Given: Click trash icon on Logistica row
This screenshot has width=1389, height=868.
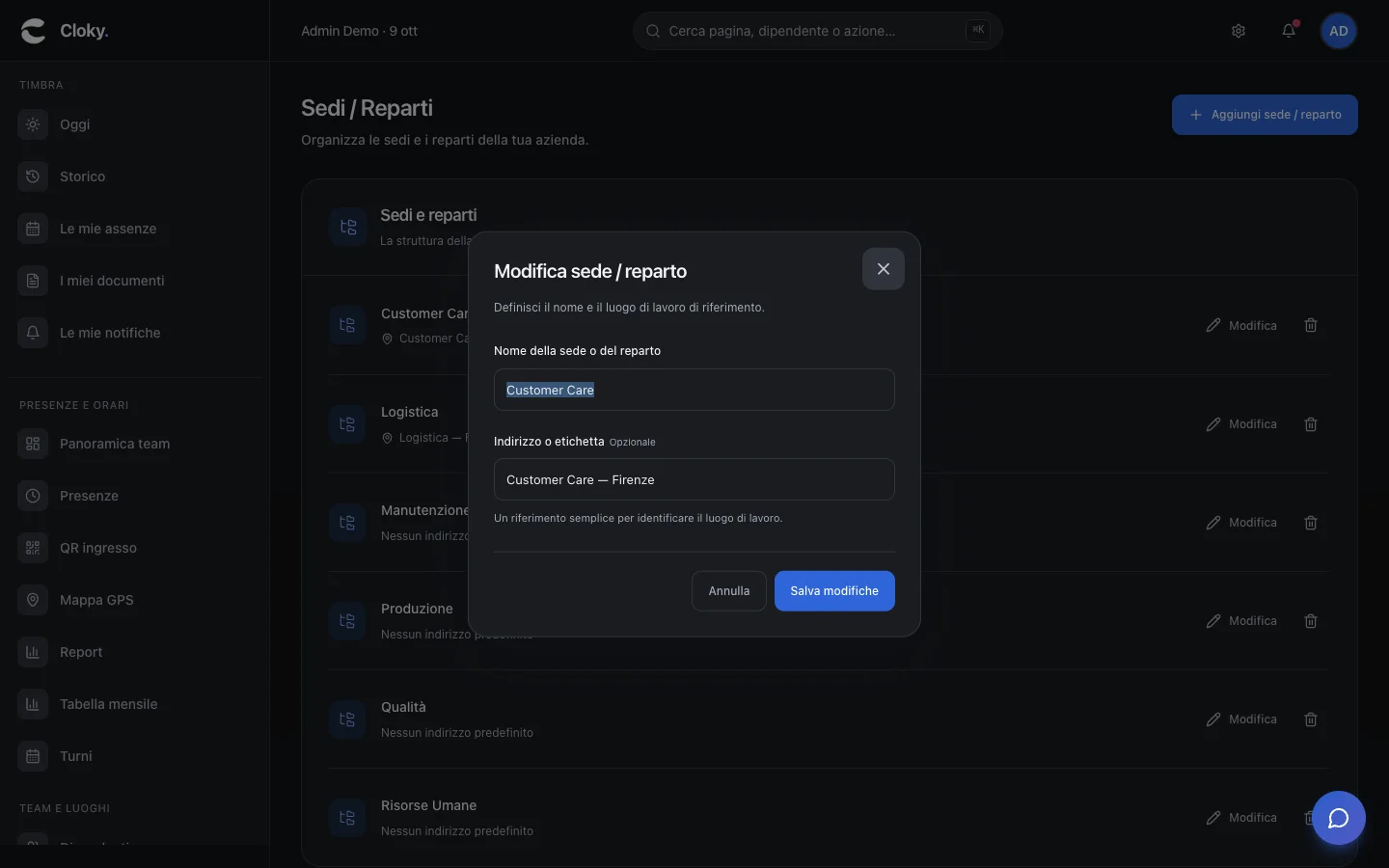Looking at the screenshot, I should pyautogui.click(x=1311, y=424).
